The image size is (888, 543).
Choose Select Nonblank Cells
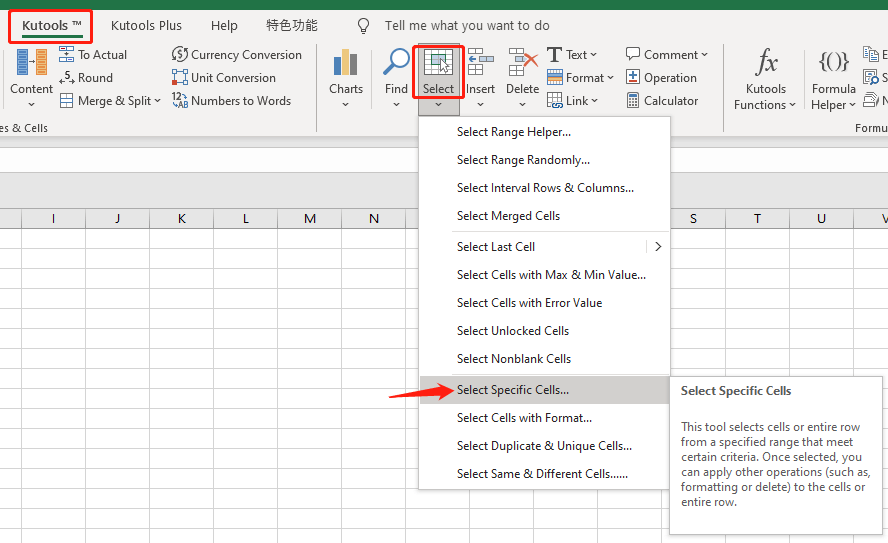(544, 359)
